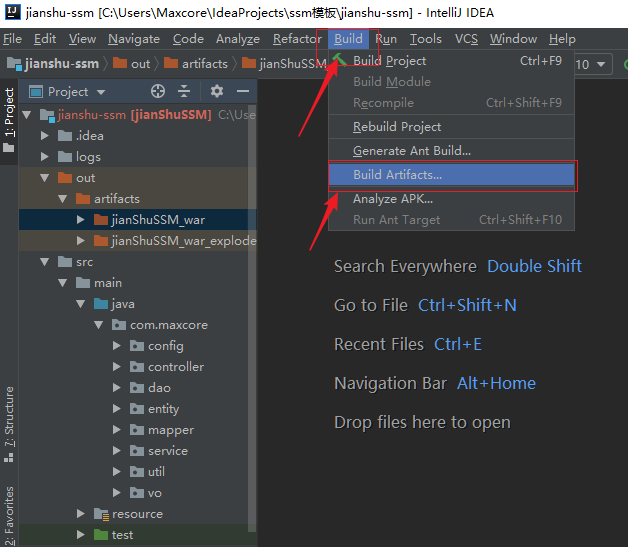The width and height of the screenshot is (628, 547).
Task: Expand the logs folder node
Action: [x=44, y=157]
